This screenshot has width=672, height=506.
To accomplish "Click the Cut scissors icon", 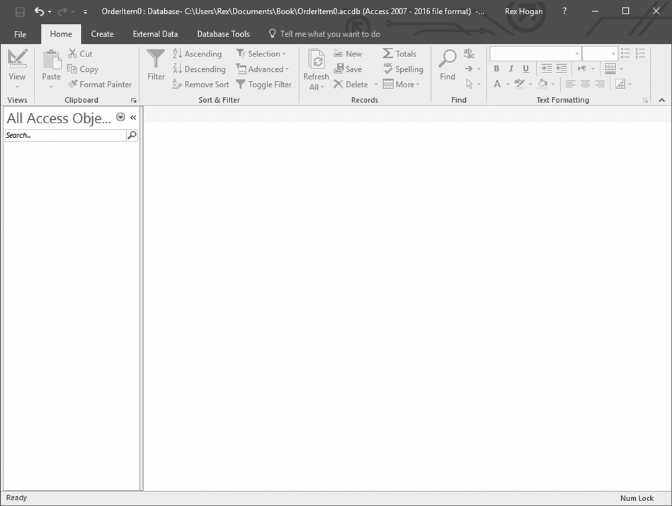I will tap(73, 54).
